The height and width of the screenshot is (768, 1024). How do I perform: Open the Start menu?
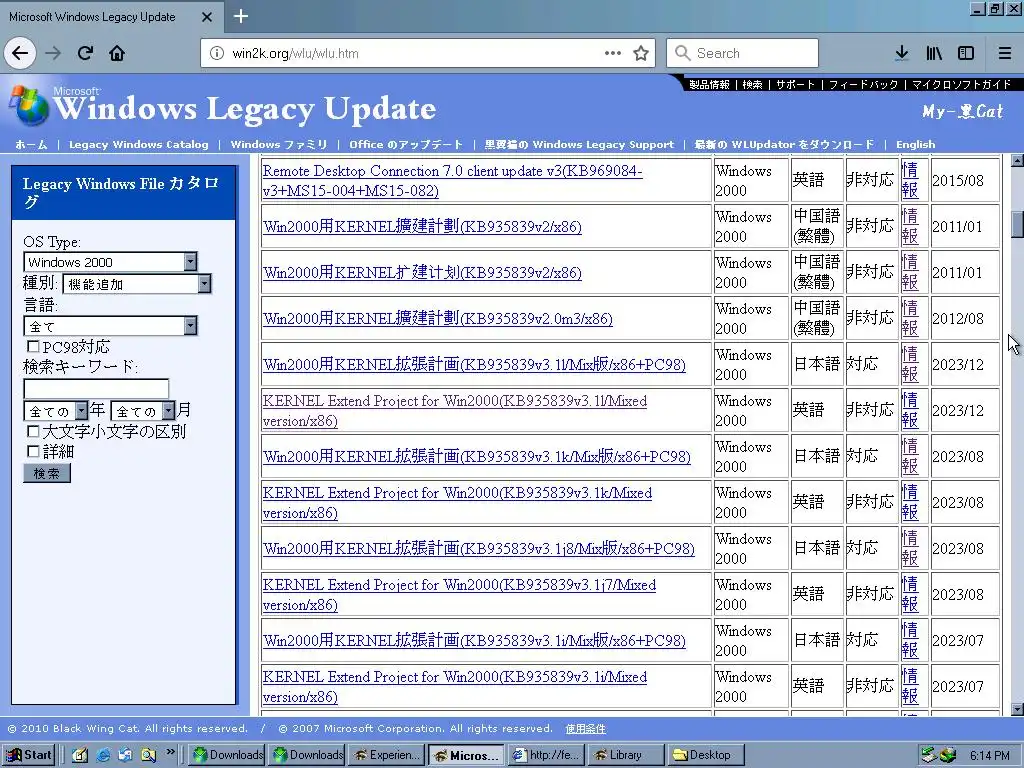coord(29,755)
